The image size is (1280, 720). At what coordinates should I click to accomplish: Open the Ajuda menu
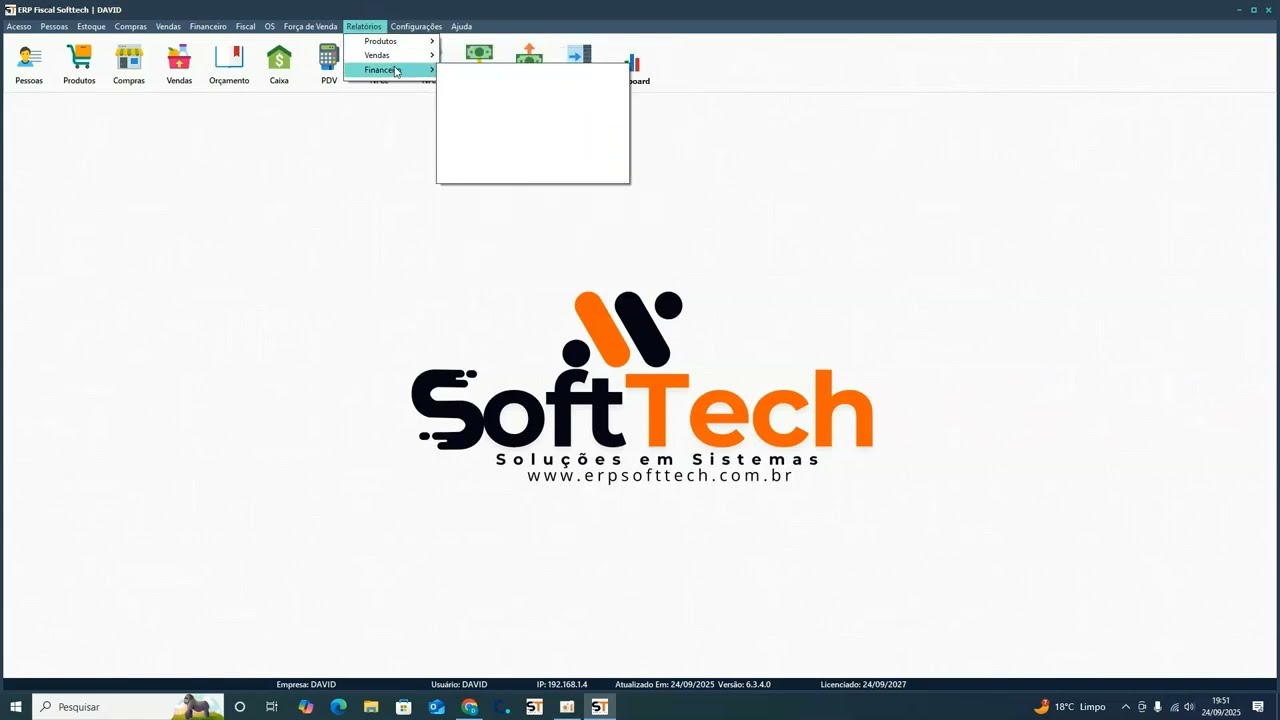[461, 27]
